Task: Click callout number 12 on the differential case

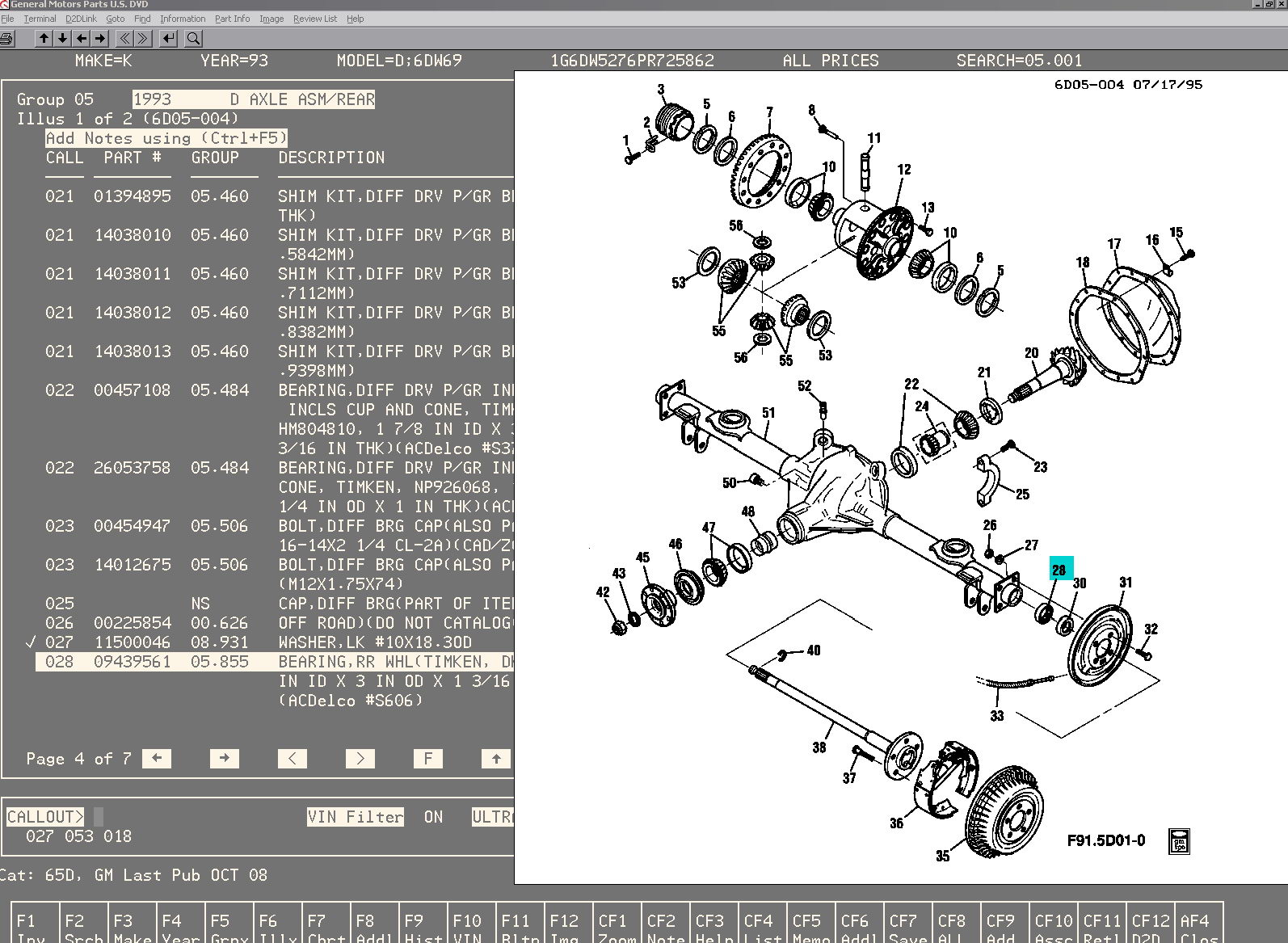Action: 904,169
